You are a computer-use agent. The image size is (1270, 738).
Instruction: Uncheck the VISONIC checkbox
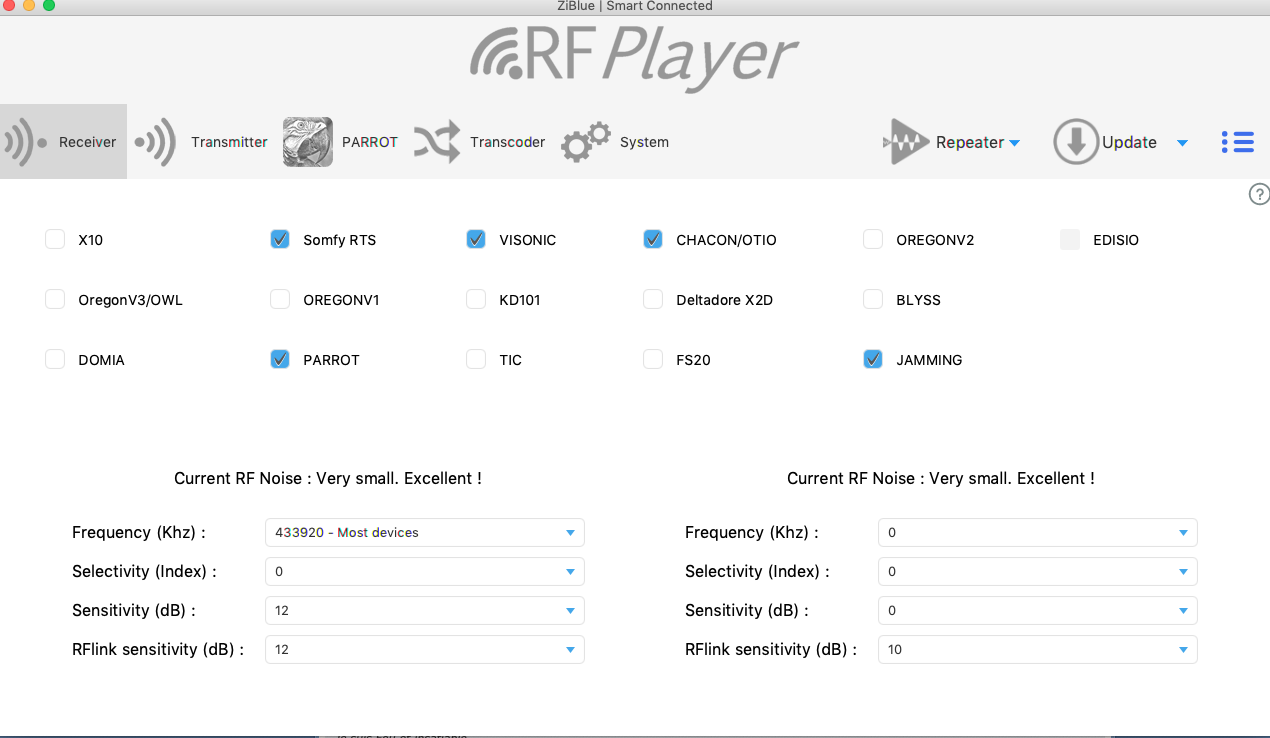click(476, 239)
